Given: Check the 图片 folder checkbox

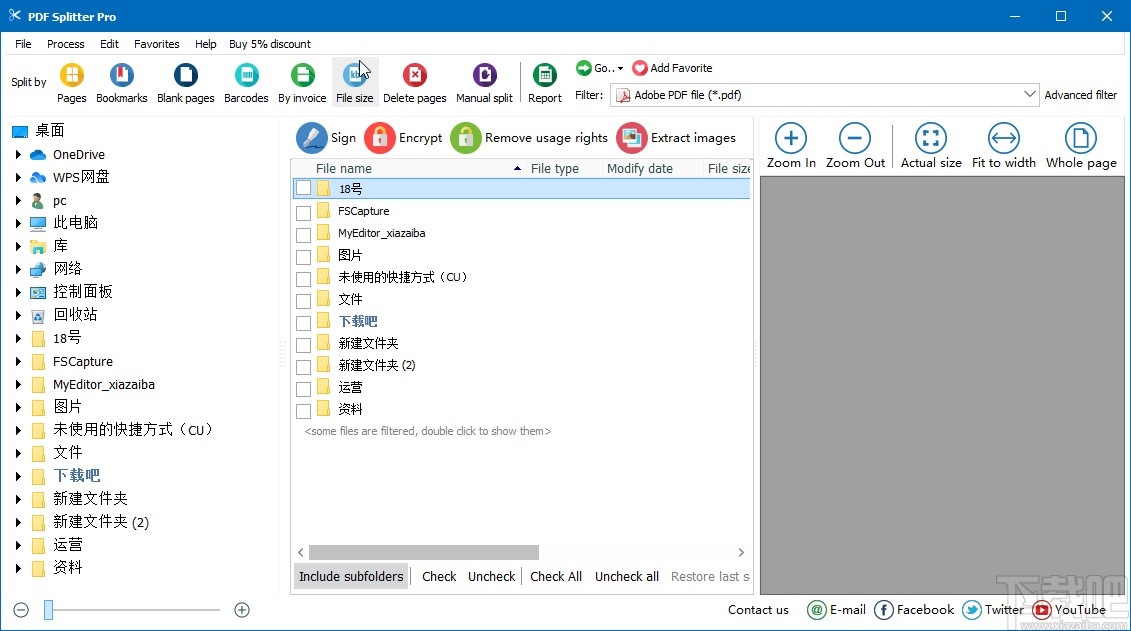Looking at the screenshot, I should click(304, 256).
